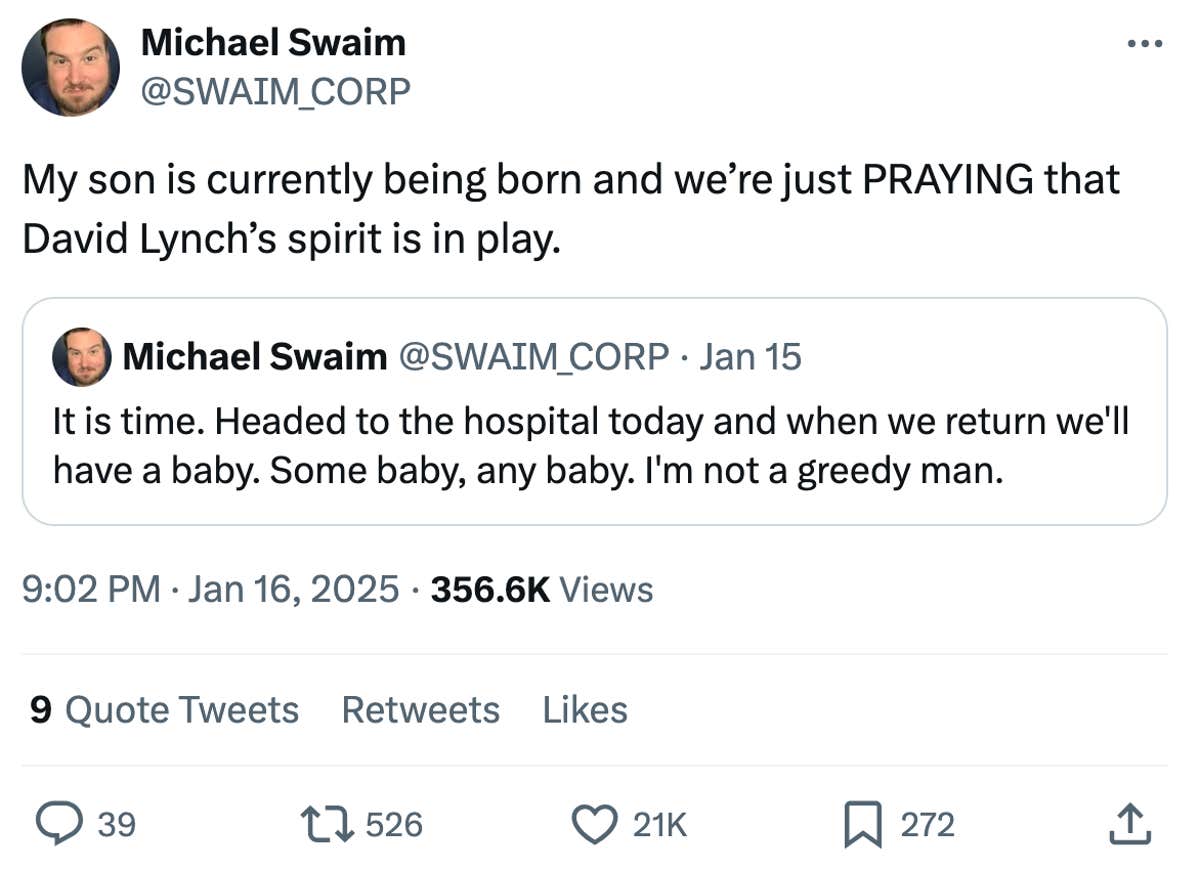Click the small avatar in the quoted tweet
The image size is (1200, 870).
81,356
